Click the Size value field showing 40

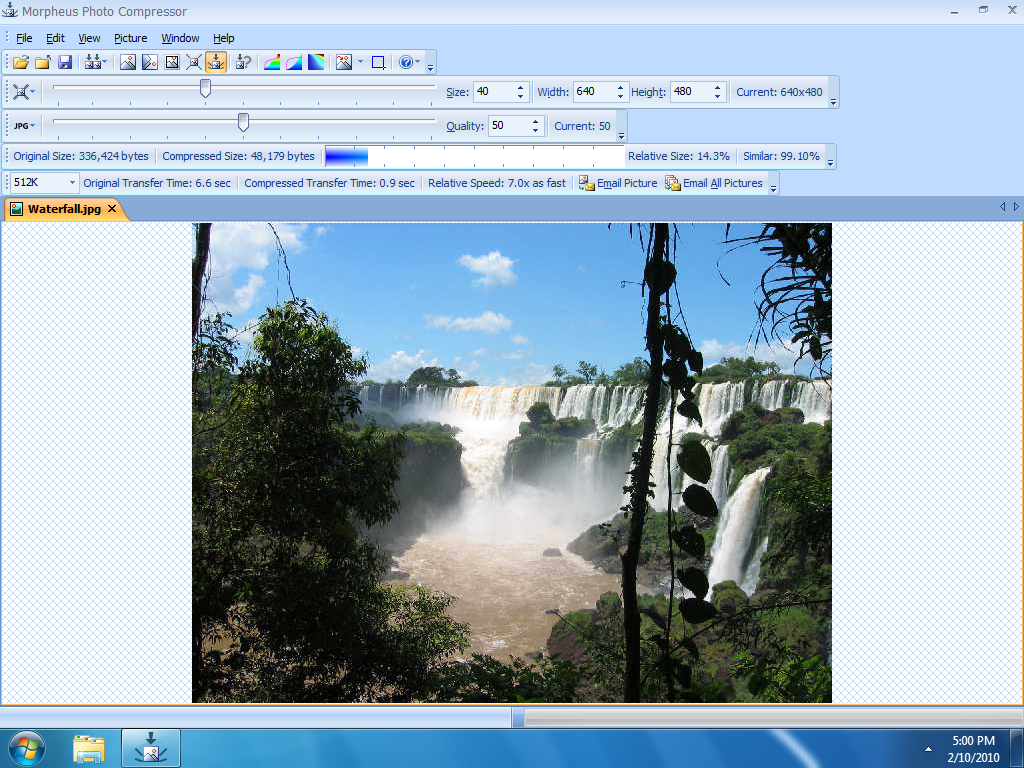tap(494, 91)
